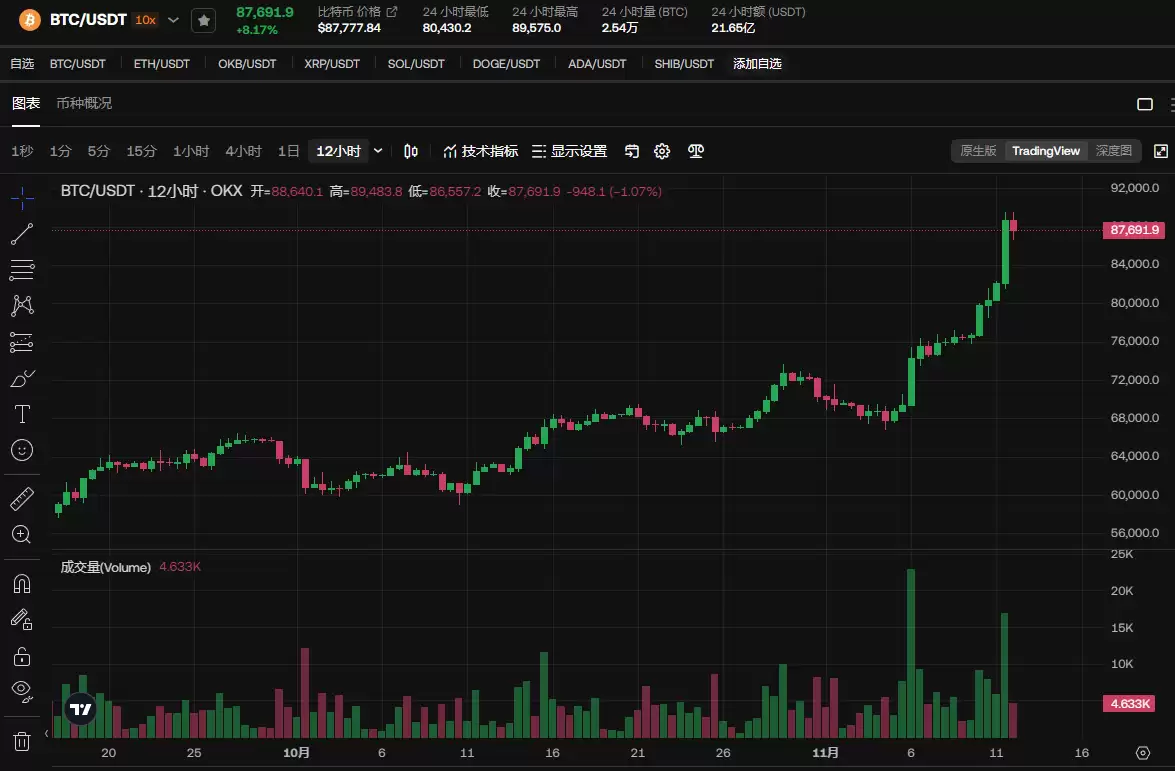Open the candle chart style selector
Screen dimensions: 1175x771
pos(410,151)
